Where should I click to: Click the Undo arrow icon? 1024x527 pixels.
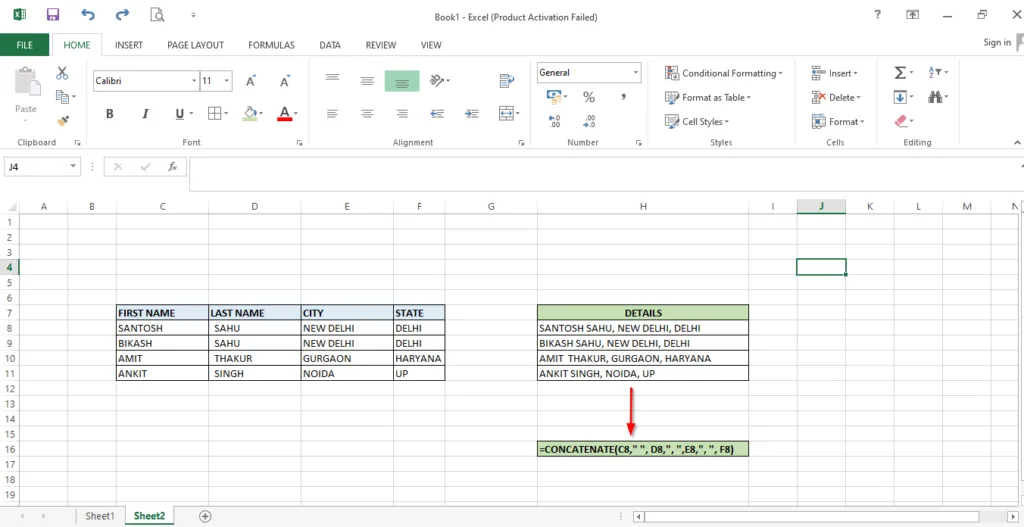click(88, 14)
